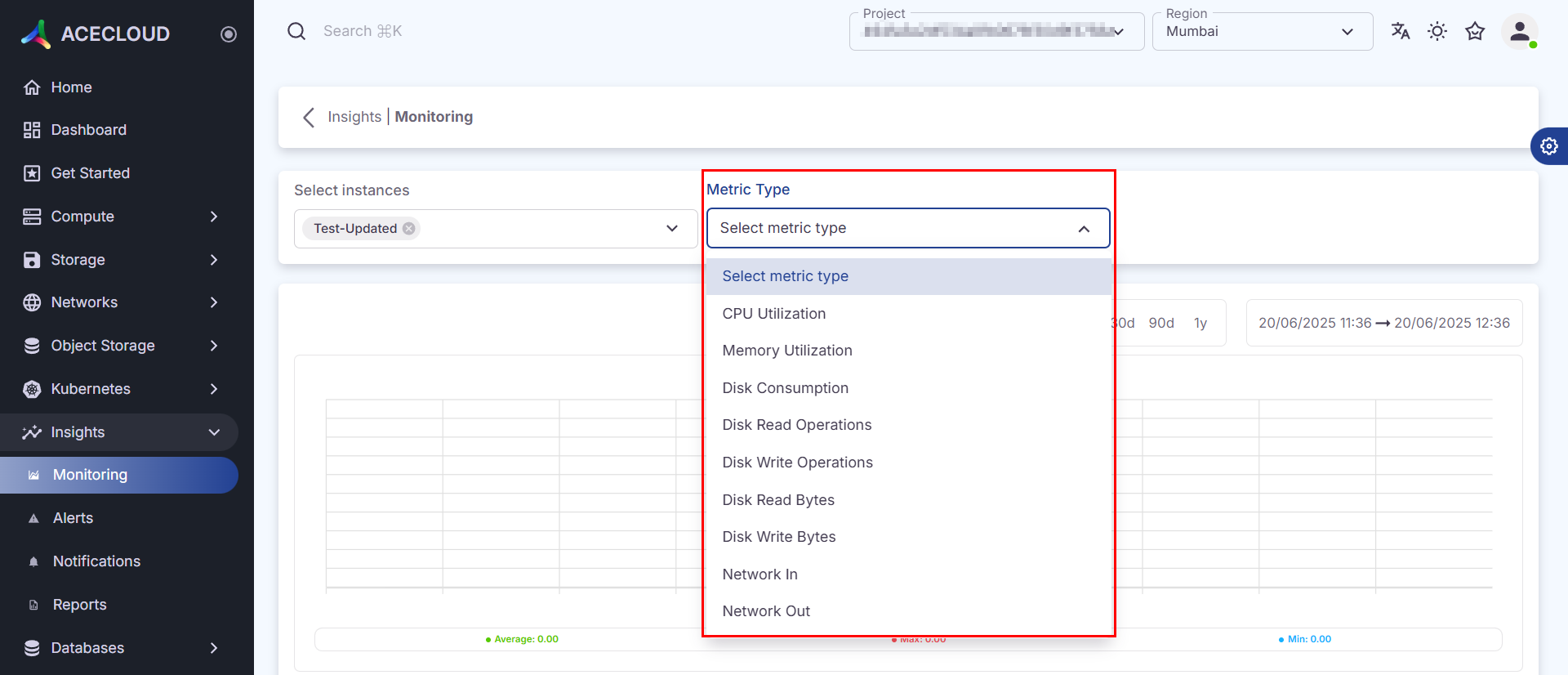Select the 90d time range
Viewport: 1568px width, 675px height.
pyautogui.click(x=1160, y=323)
